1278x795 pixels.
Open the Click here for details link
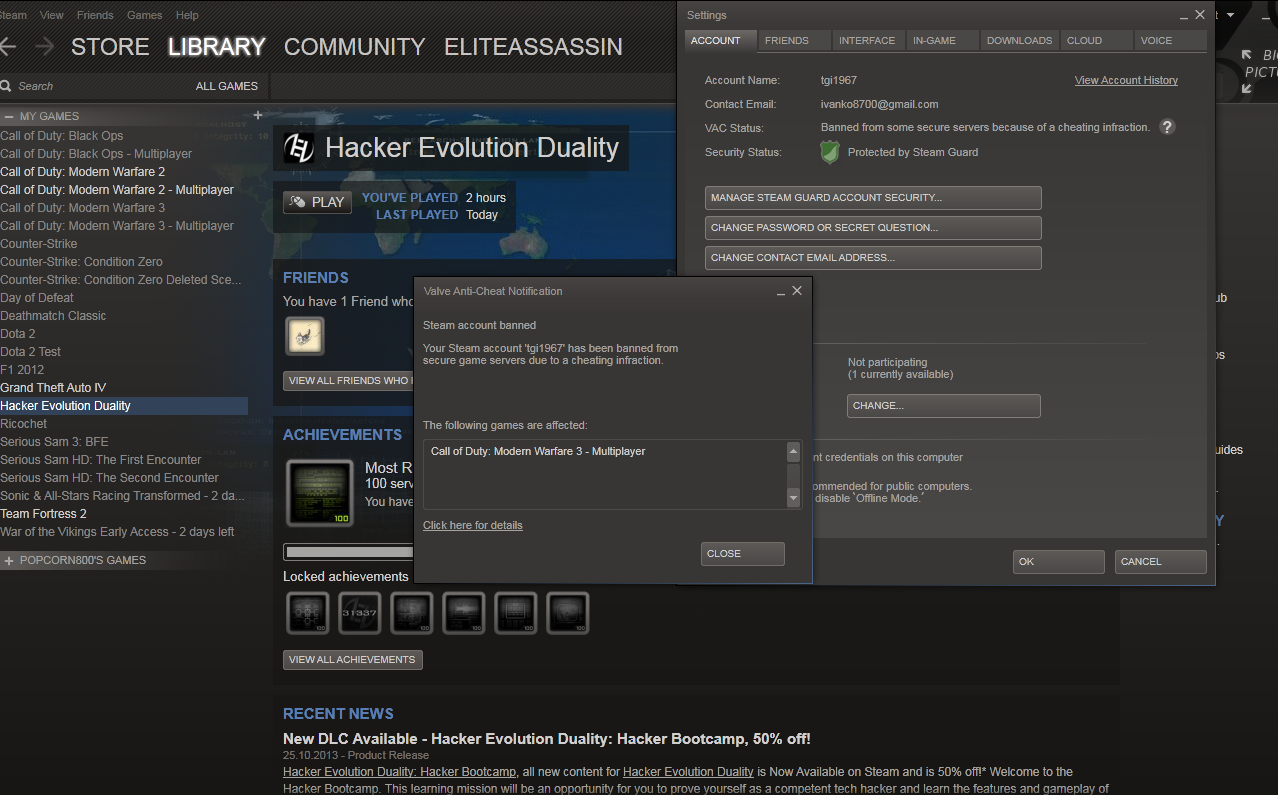click(473, 525)
